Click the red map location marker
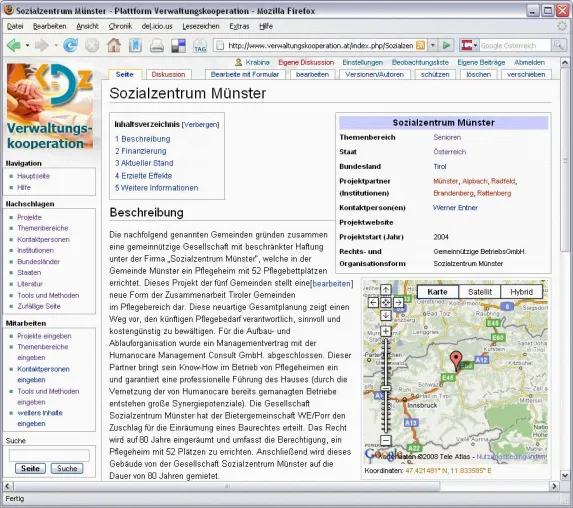The width and height of the screenshot is (573, 508). (x=455, y=361)
